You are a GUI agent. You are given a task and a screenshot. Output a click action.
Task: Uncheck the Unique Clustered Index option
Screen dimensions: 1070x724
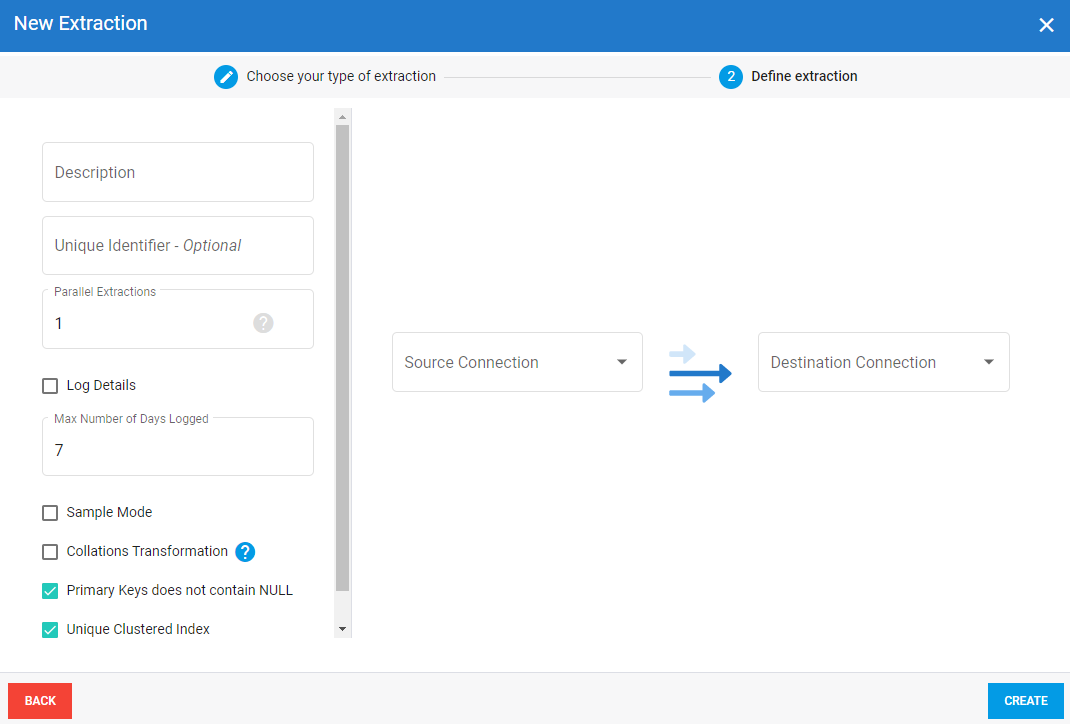(50, 630)
